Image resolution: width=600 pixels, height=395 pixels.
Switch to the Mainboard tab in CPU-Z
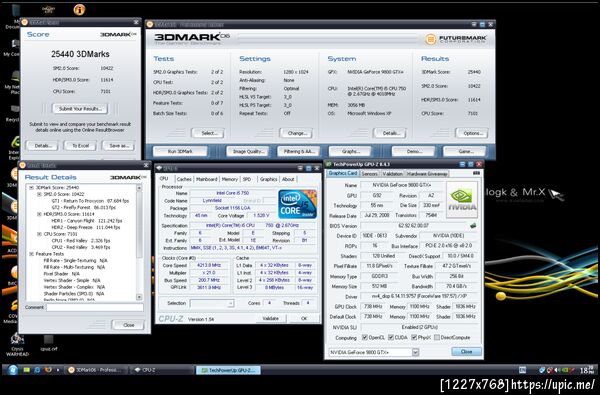[207, 179]
